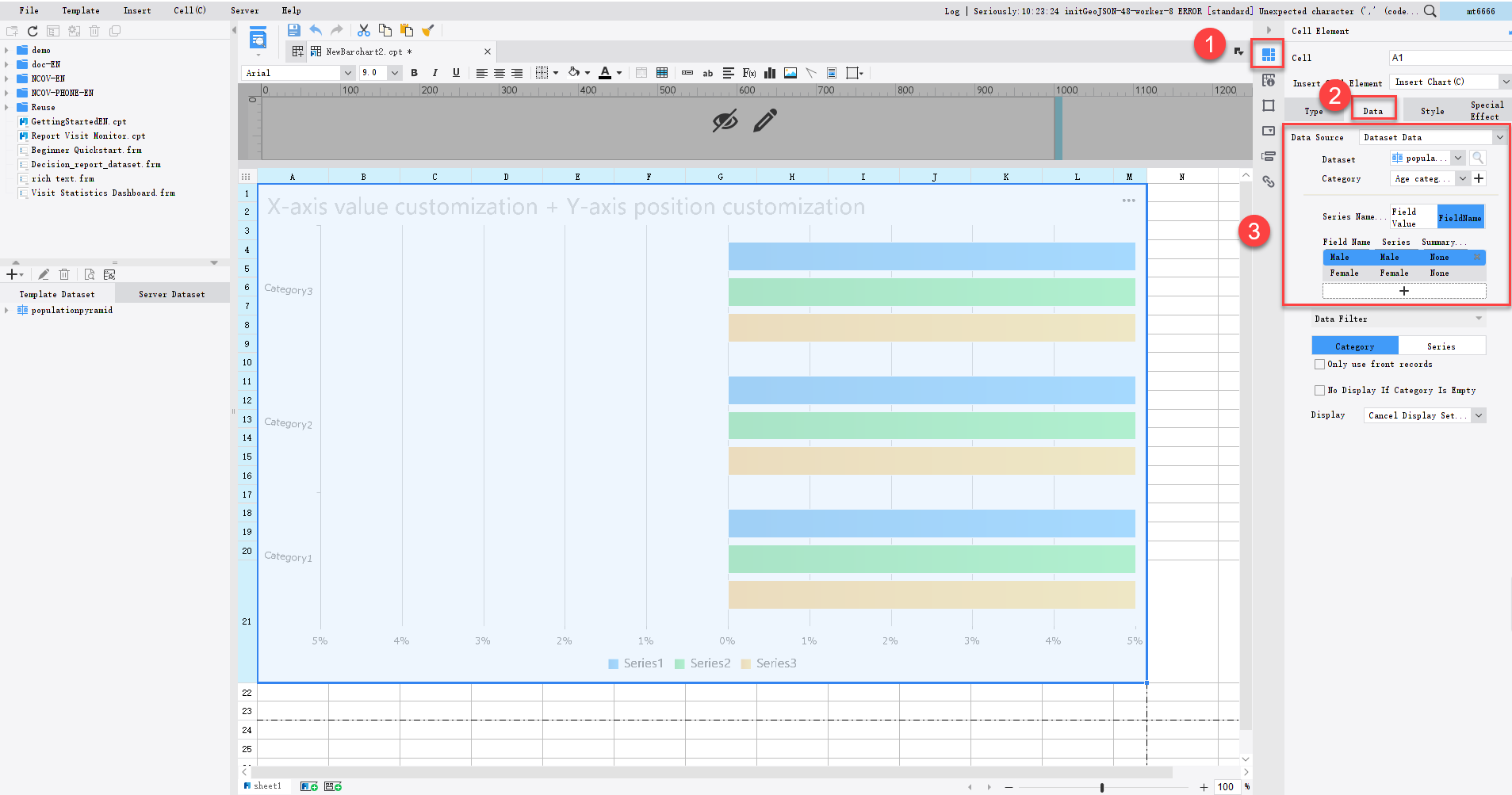This screenshot has width=1512, height=795.
Task: Switch to Server Dataset list
Action: 171,293
